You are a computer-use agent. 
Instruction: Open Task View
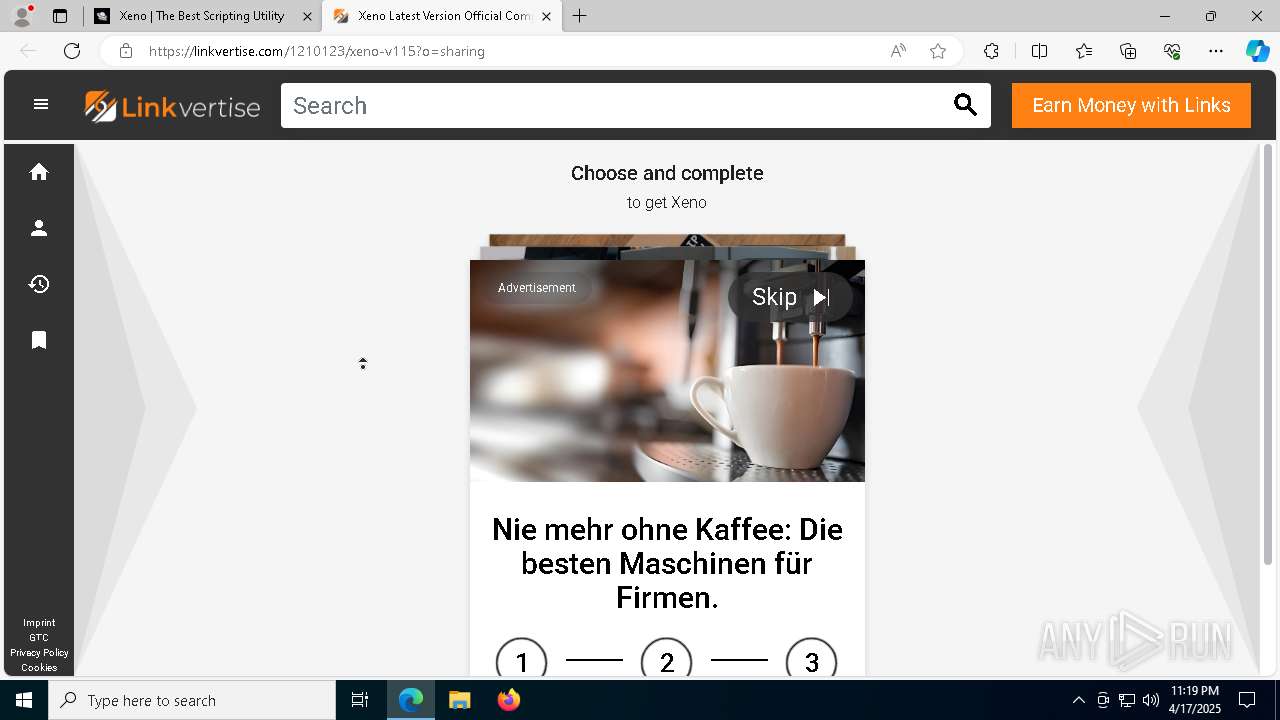(360, 700)
